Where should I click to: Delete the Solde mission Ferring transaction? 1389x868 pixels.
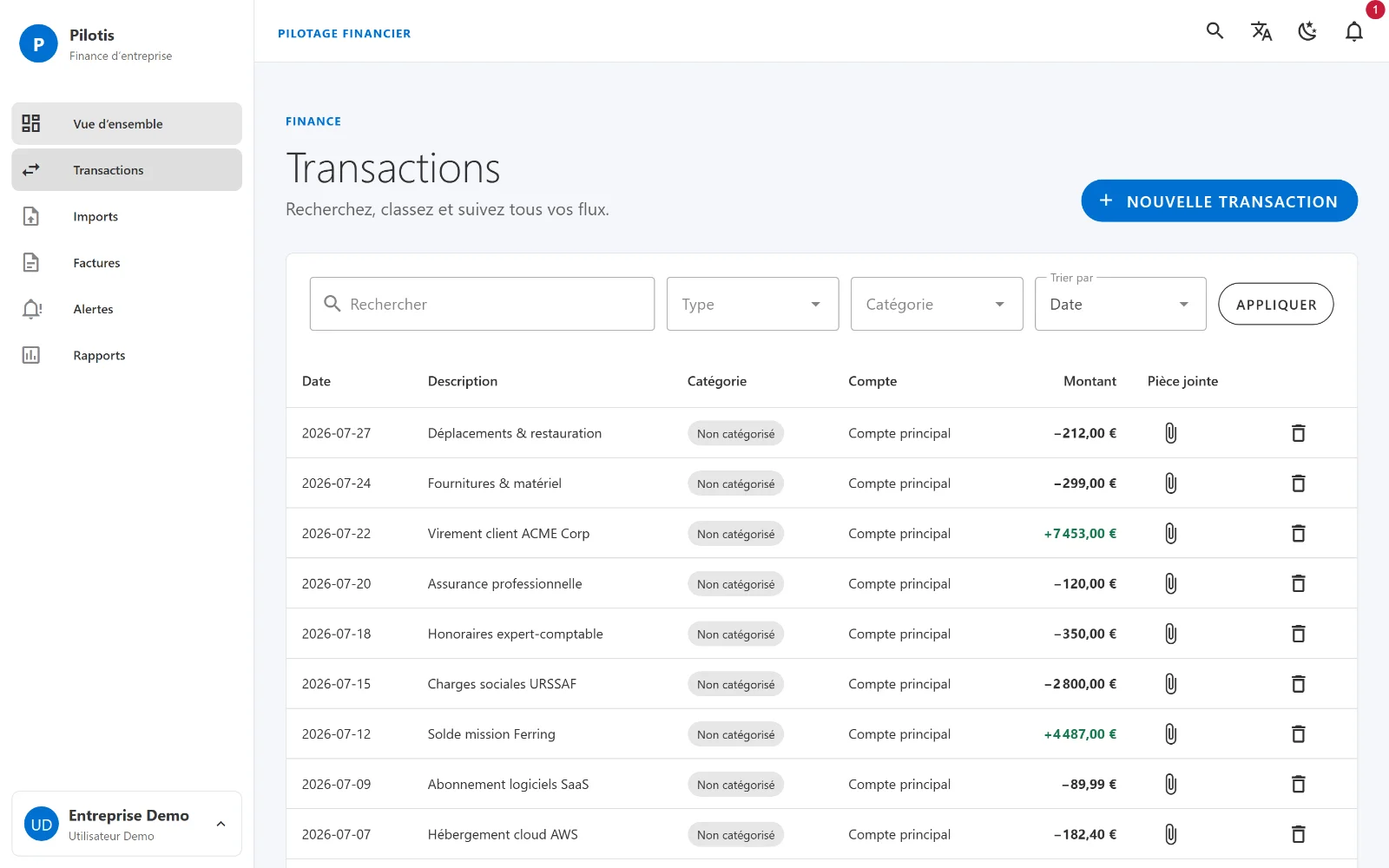click(x=1298, y=734)
